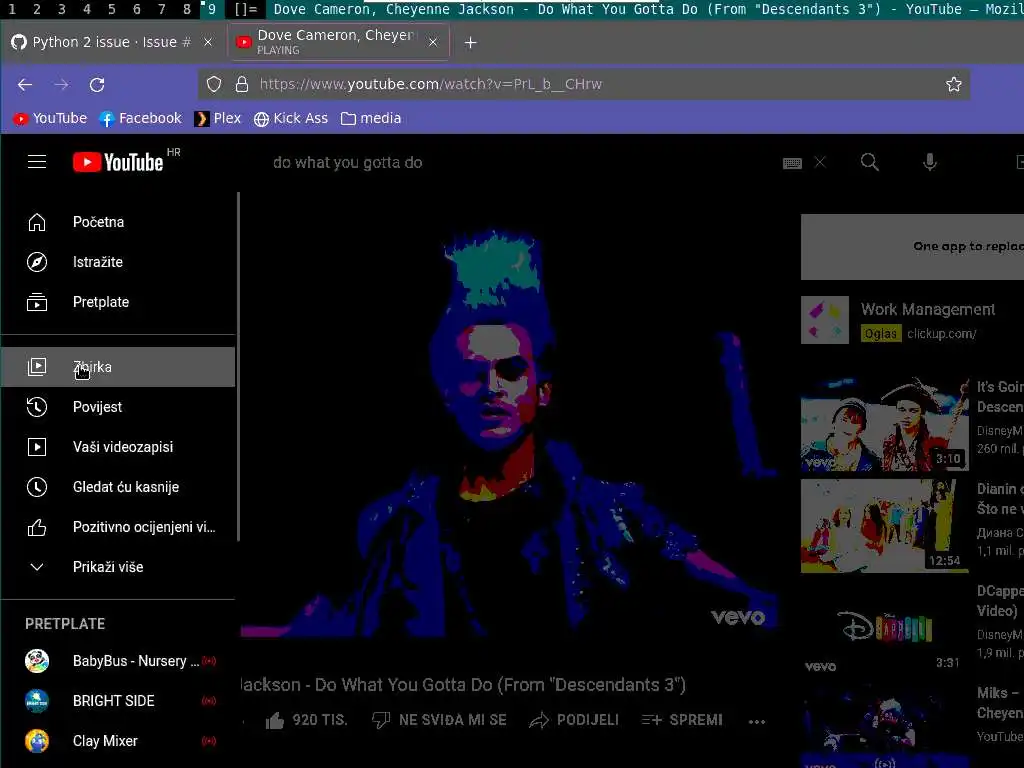This screenshot has width=1024, height=768.
Task: Open Clay Mixer subscription channel
Action: 118,741
